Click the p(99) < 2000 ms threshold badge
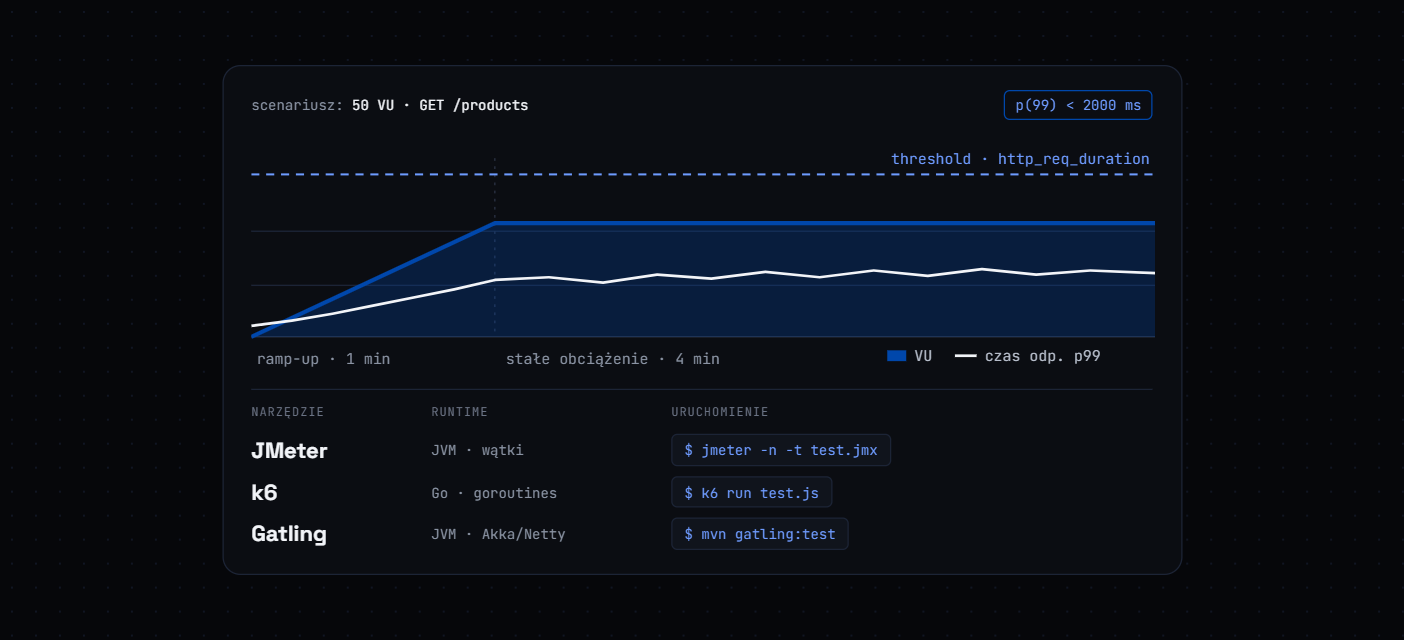The image size is (1404, 640). [1078, 105]
